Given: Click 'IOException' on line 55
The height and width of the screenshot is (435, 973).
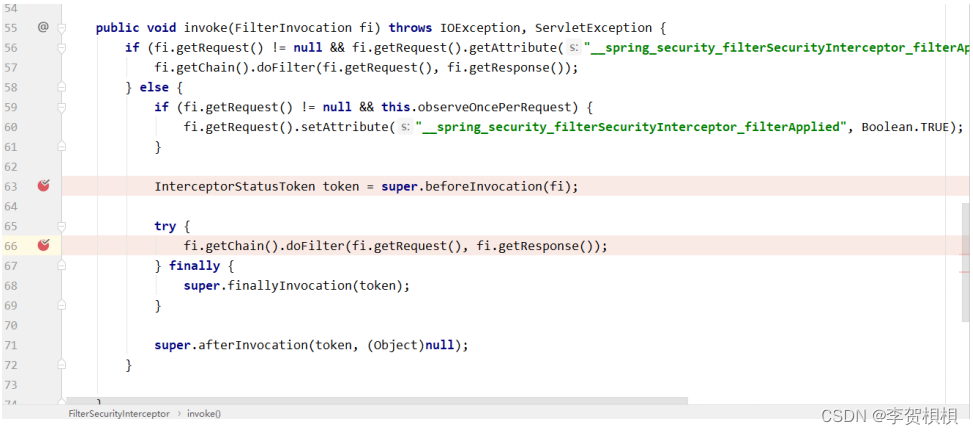Looking at the screenshot, I should (480, 28).
